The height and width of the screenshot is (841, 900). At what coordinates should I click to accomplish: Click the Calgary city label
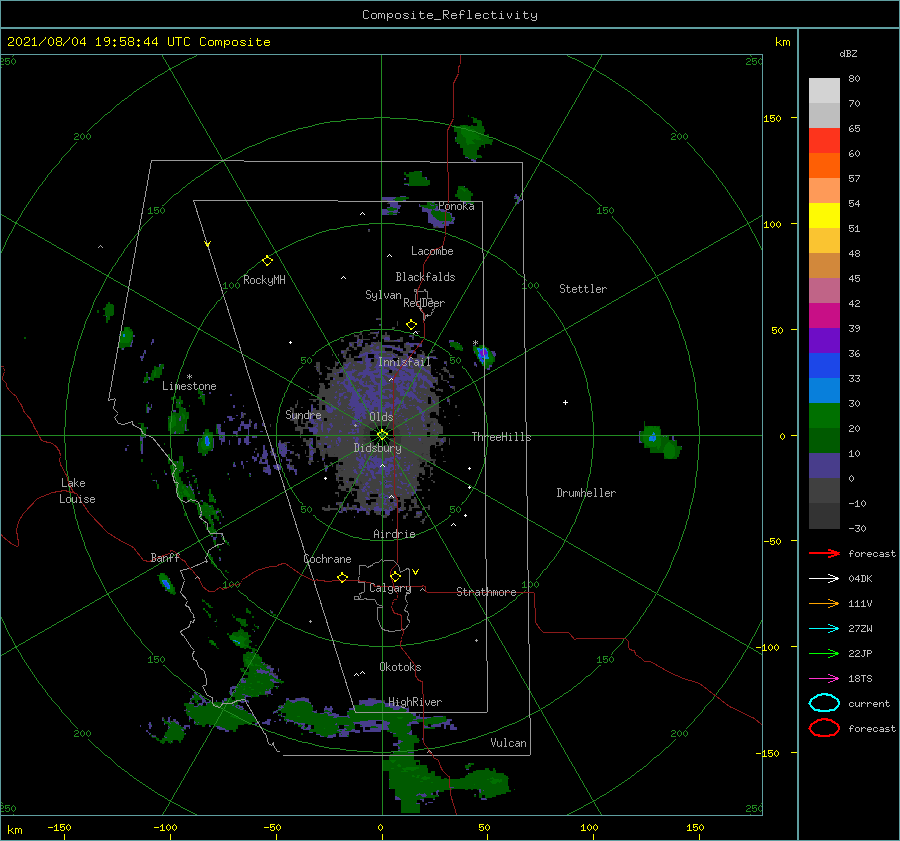coord(390,588)
